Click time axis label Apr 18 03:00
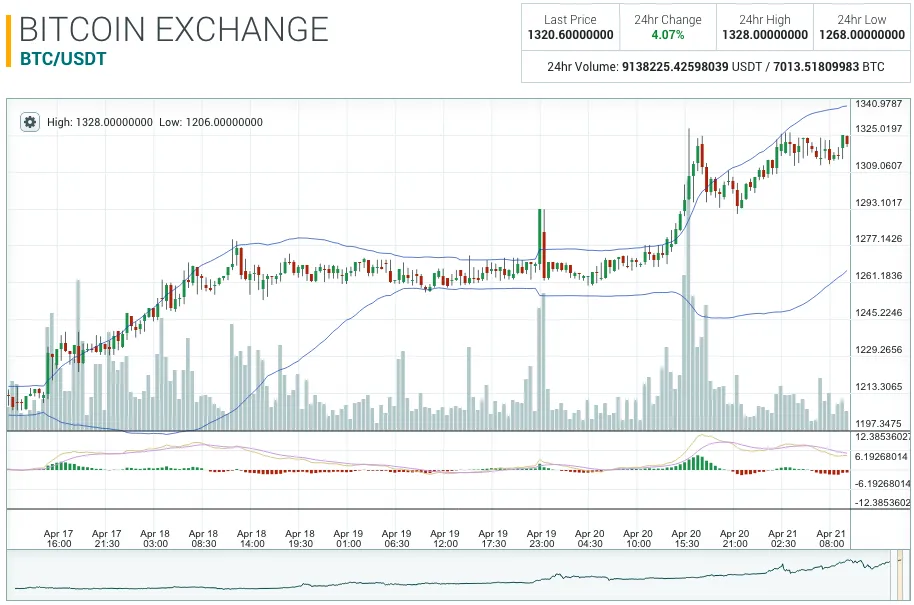914x605 pixels. (155, 539)
